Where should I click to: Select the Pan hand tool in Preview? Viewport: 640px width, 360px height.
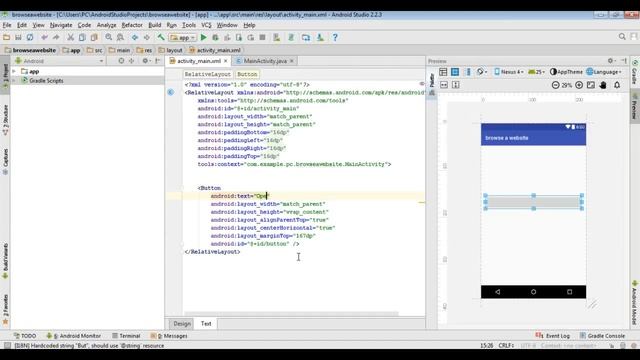pyautogui.click(x=603, y=85)
